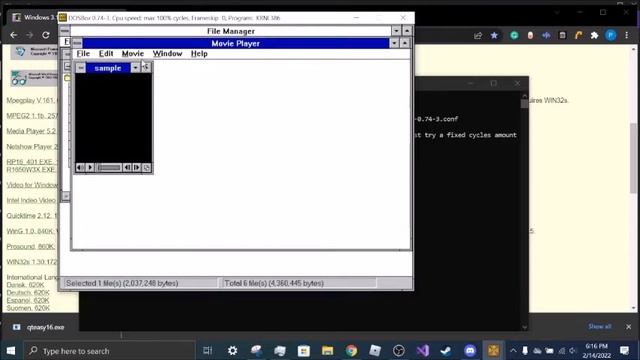
Task: Click the Total 6 file(s) status text
Action: coord(274,283)
